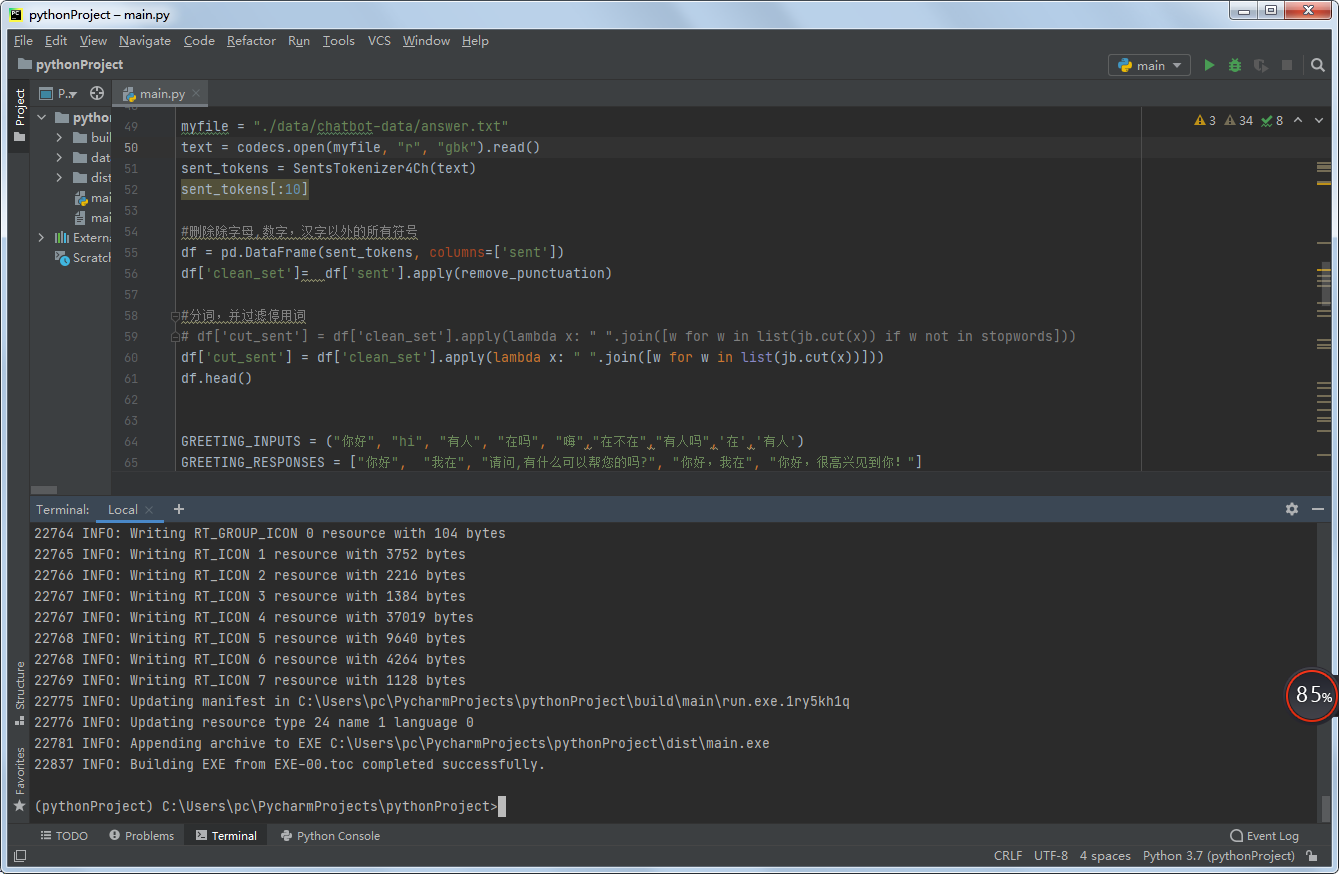Viewport: 1339px width, 874px height.
Task: Close the main.py editor tab
Action: (x=197, y=93)
